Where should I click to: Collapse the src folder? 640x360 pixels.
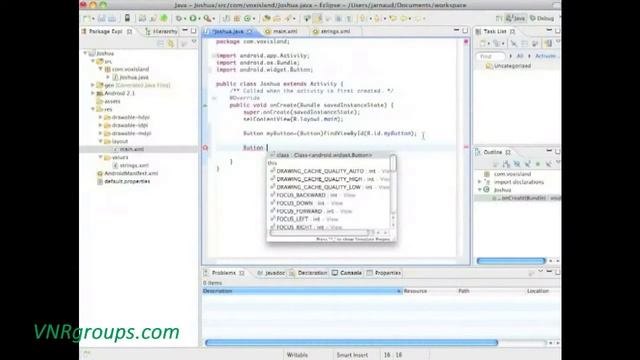click(93, 61)
